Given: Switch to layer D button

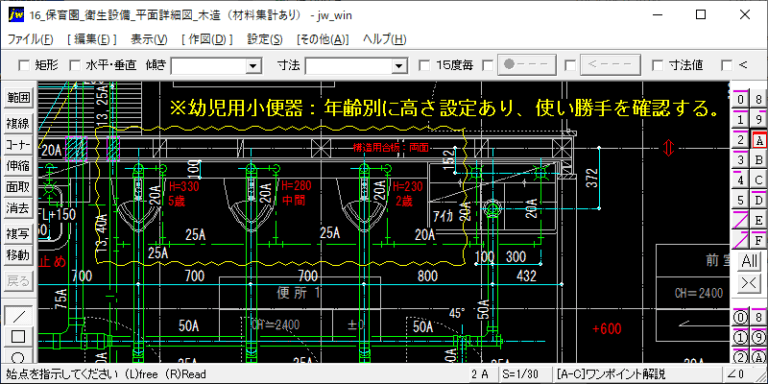Looking at the screenshot, I should click(759, 200).
